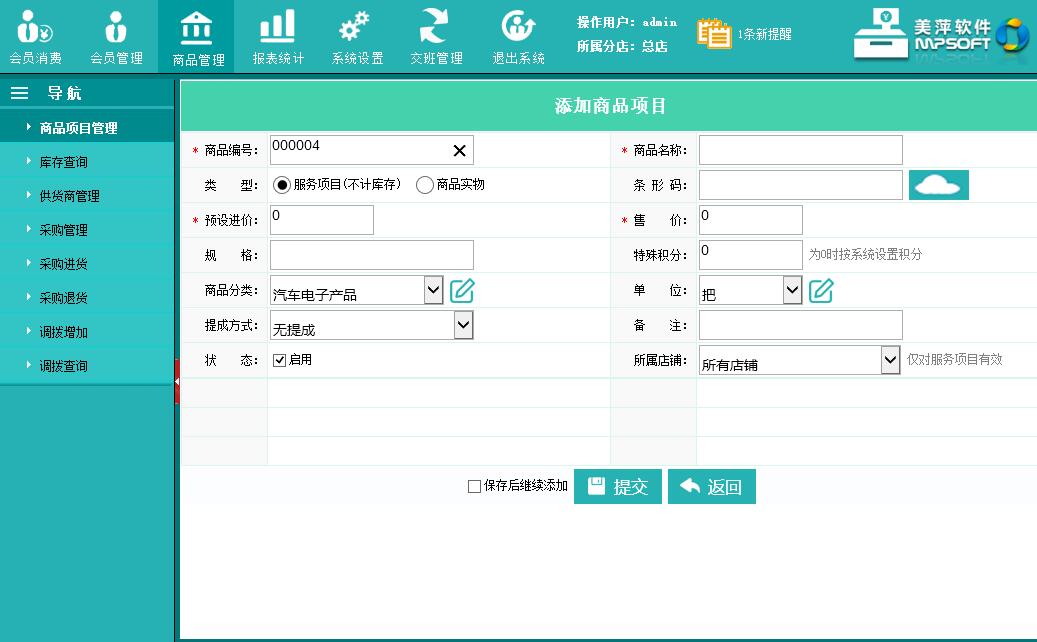Edit product categories via pencil icon
This screenshot has height=642, width=1037.
point(462,291)
